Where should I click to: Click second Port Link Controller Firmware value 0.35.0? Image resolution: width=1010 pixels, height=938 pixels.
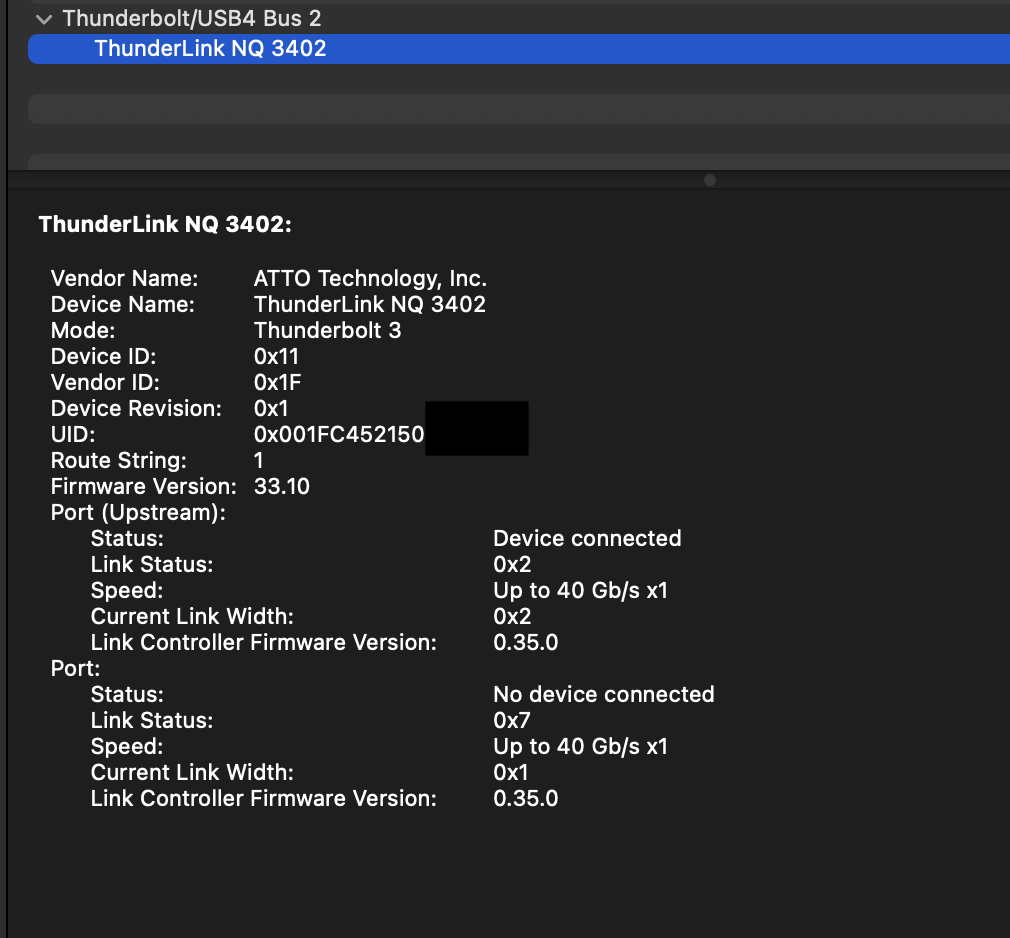[x=526, y=799]
